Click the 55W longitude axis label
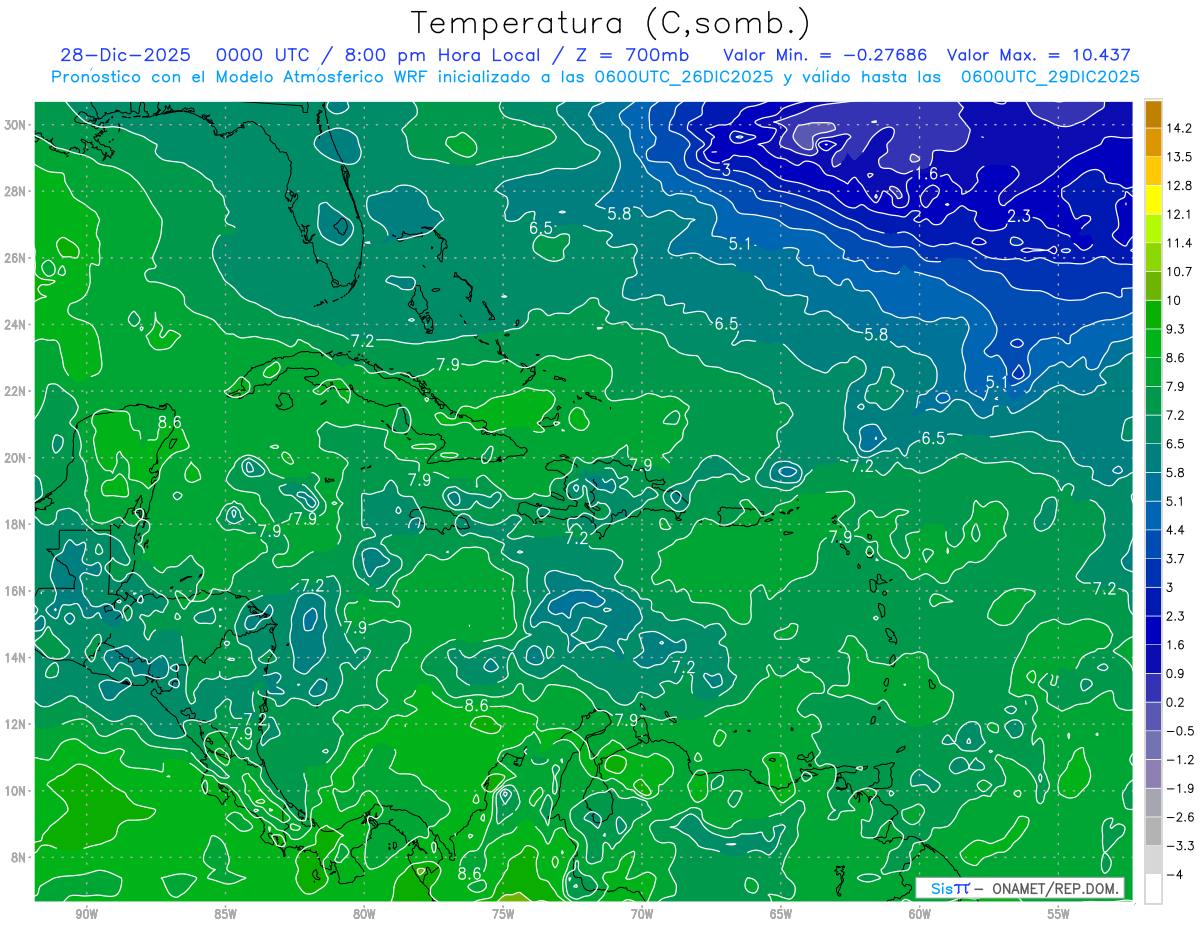 [1059, 915]
